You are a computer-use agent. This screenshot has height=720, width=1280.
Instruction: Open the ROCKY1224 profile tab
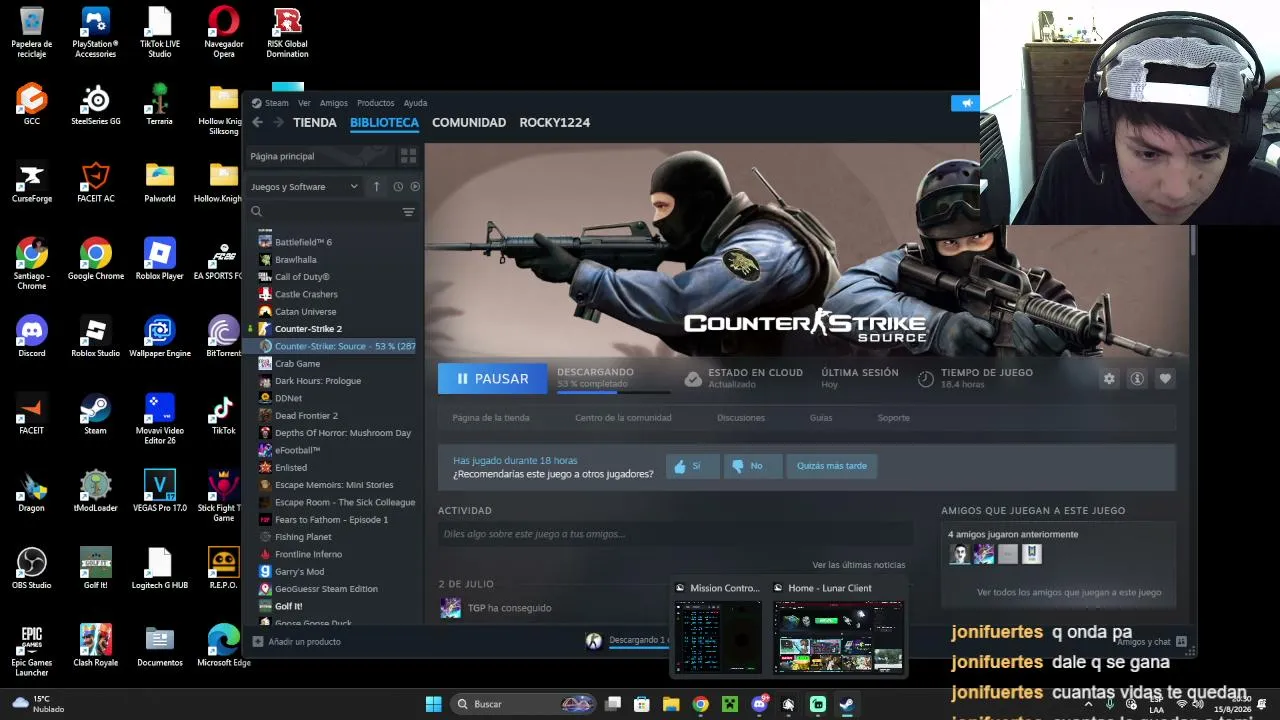tap(555, 123)
